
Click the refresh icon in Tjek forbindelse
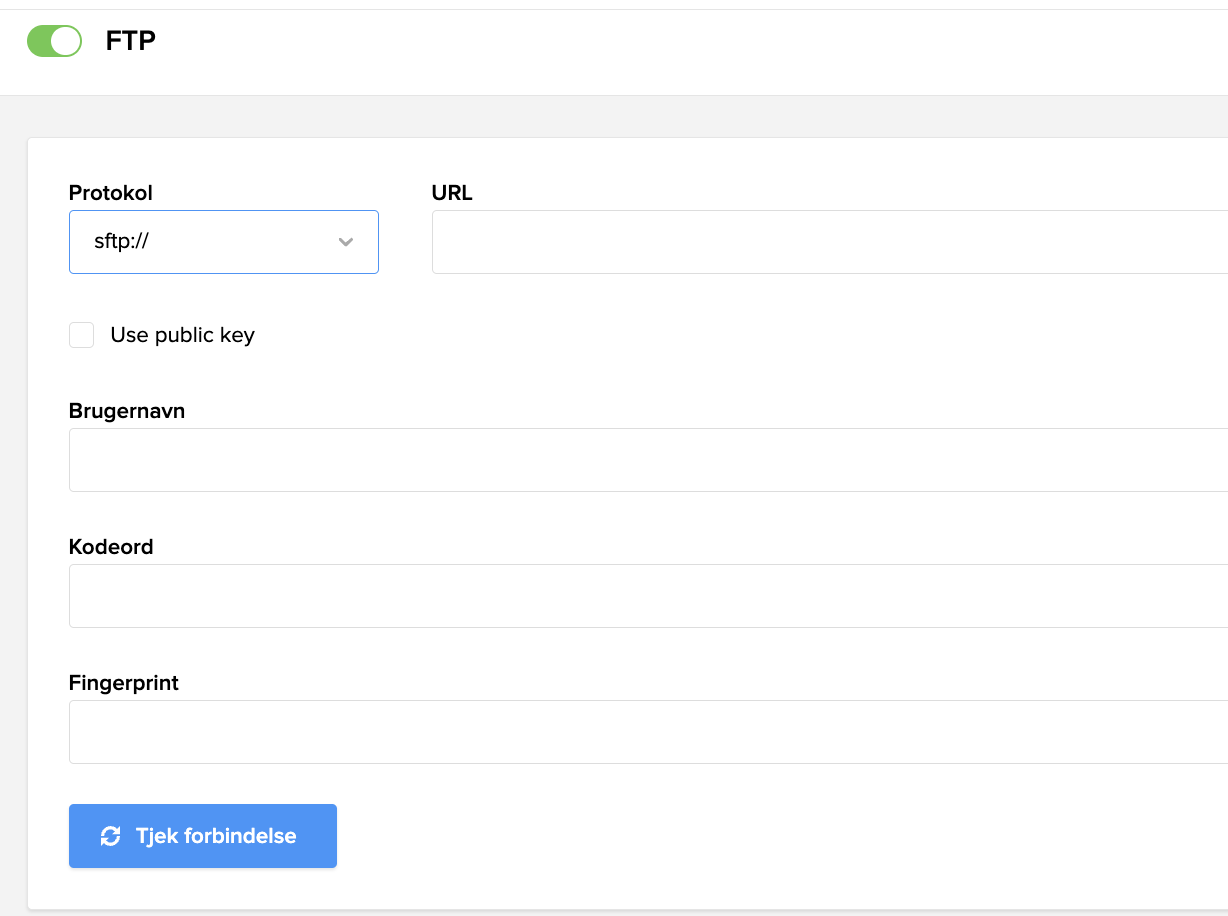coord(111,836)
